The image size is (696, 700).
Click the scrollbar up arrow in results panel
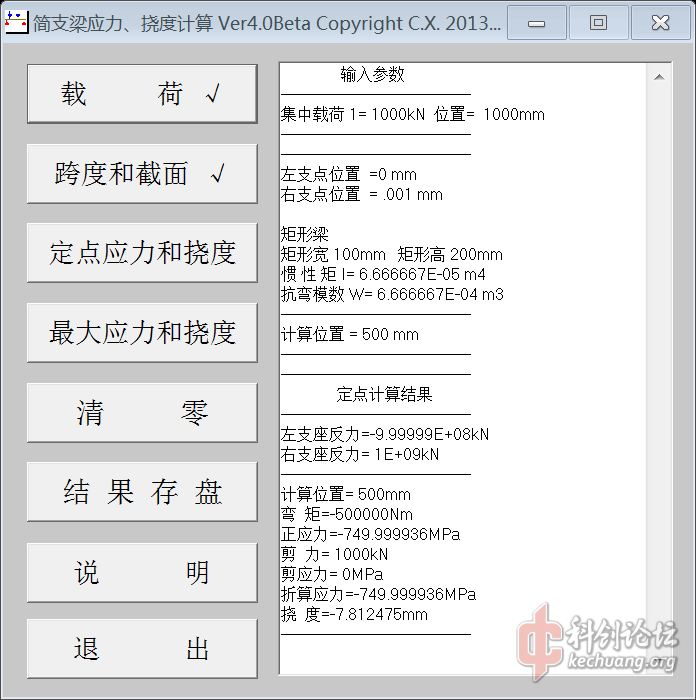660,76
